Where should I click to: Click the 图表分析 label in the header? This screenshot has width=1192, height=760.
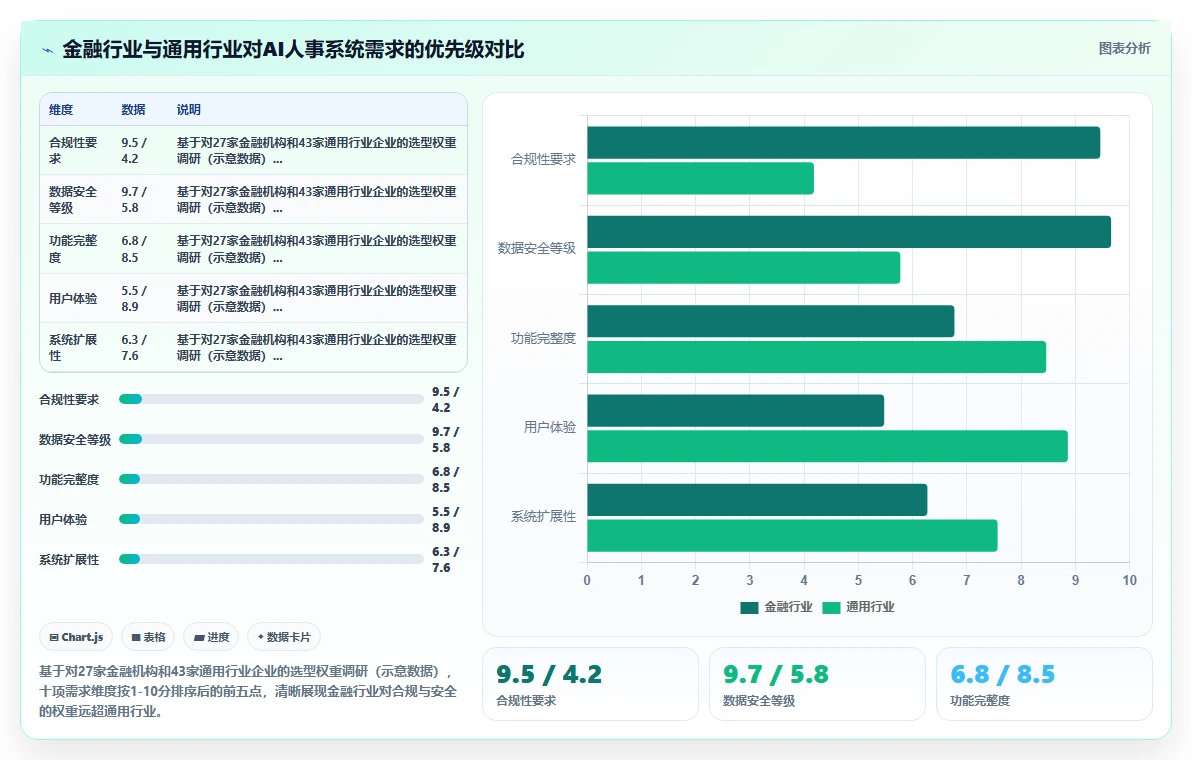point(1124,49)
